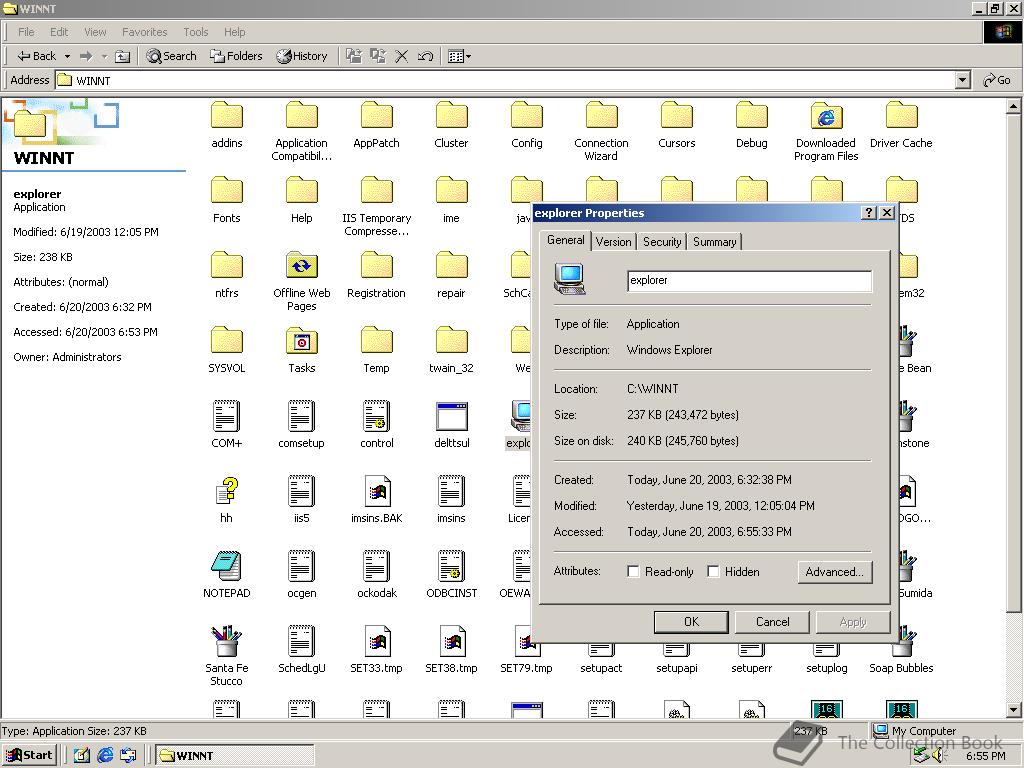Viewport: 1024px width, 768px height.
Task: Click the Move To toolbar icon
Action: pos(353,56)
